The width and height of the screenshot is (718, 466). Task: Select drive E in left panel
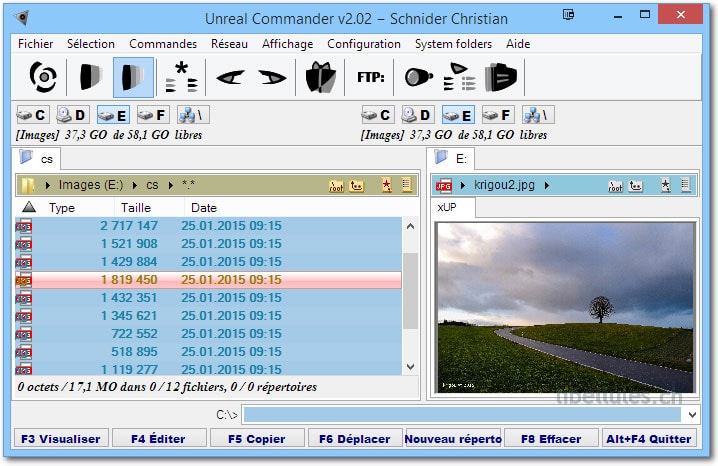click(113, 115)
